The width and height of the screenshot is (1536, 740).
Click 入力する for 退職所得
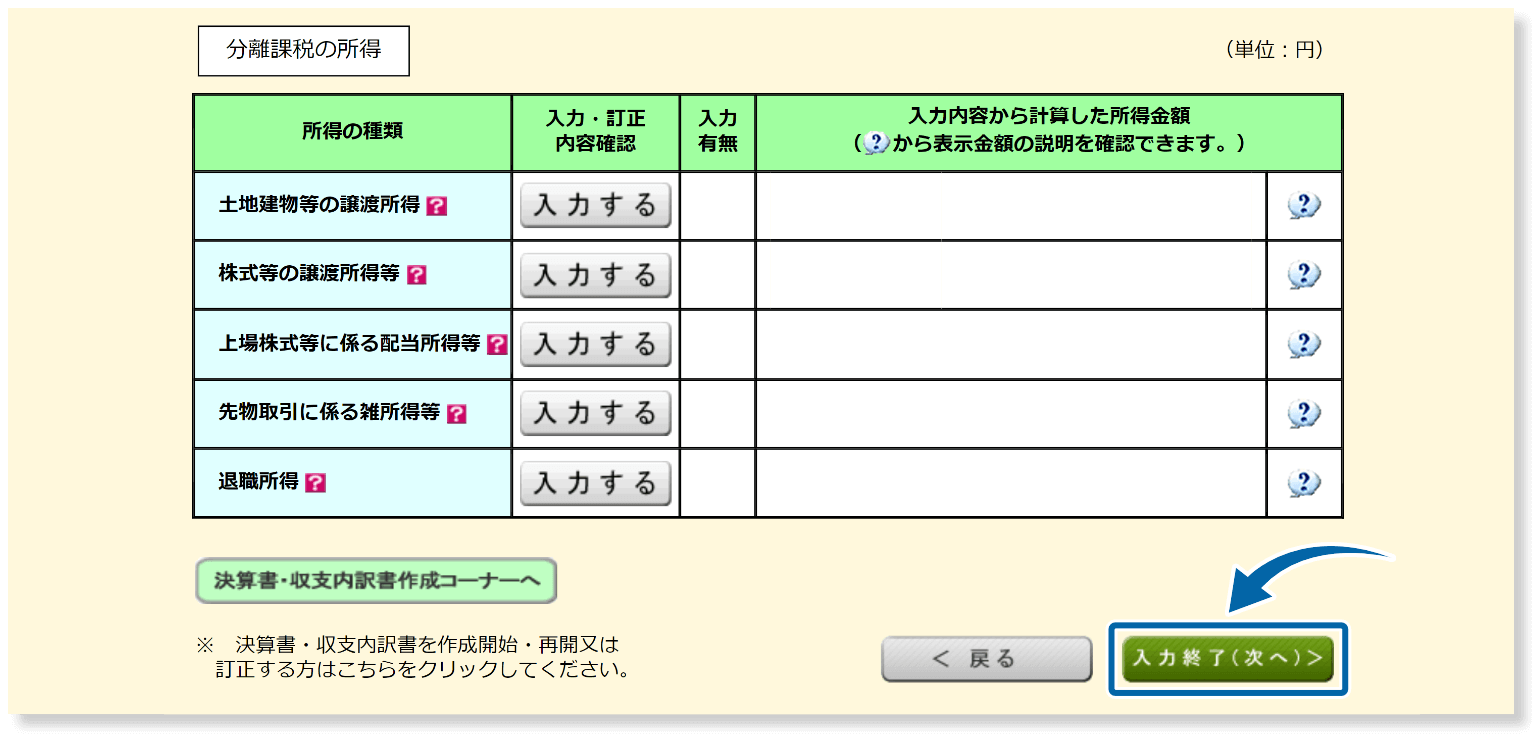(x=595, y=483)
